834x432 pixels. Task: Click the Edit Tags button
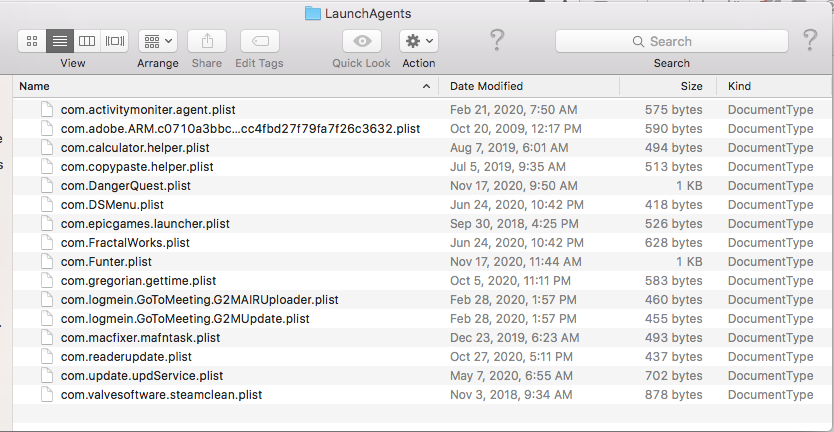click(x=260, y=41)
